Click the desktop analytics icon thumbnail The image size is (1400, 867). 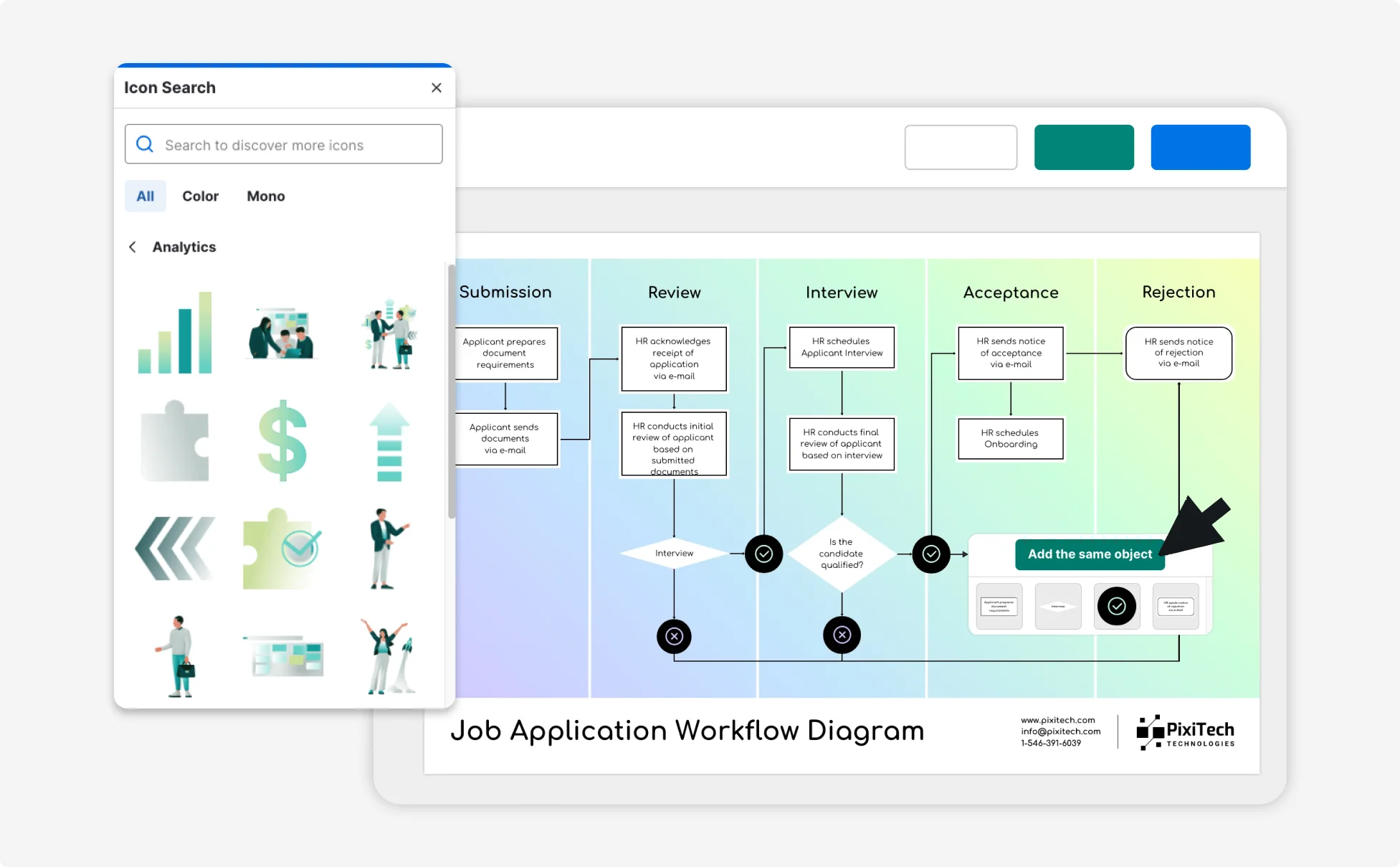click(x=284, y=655)
